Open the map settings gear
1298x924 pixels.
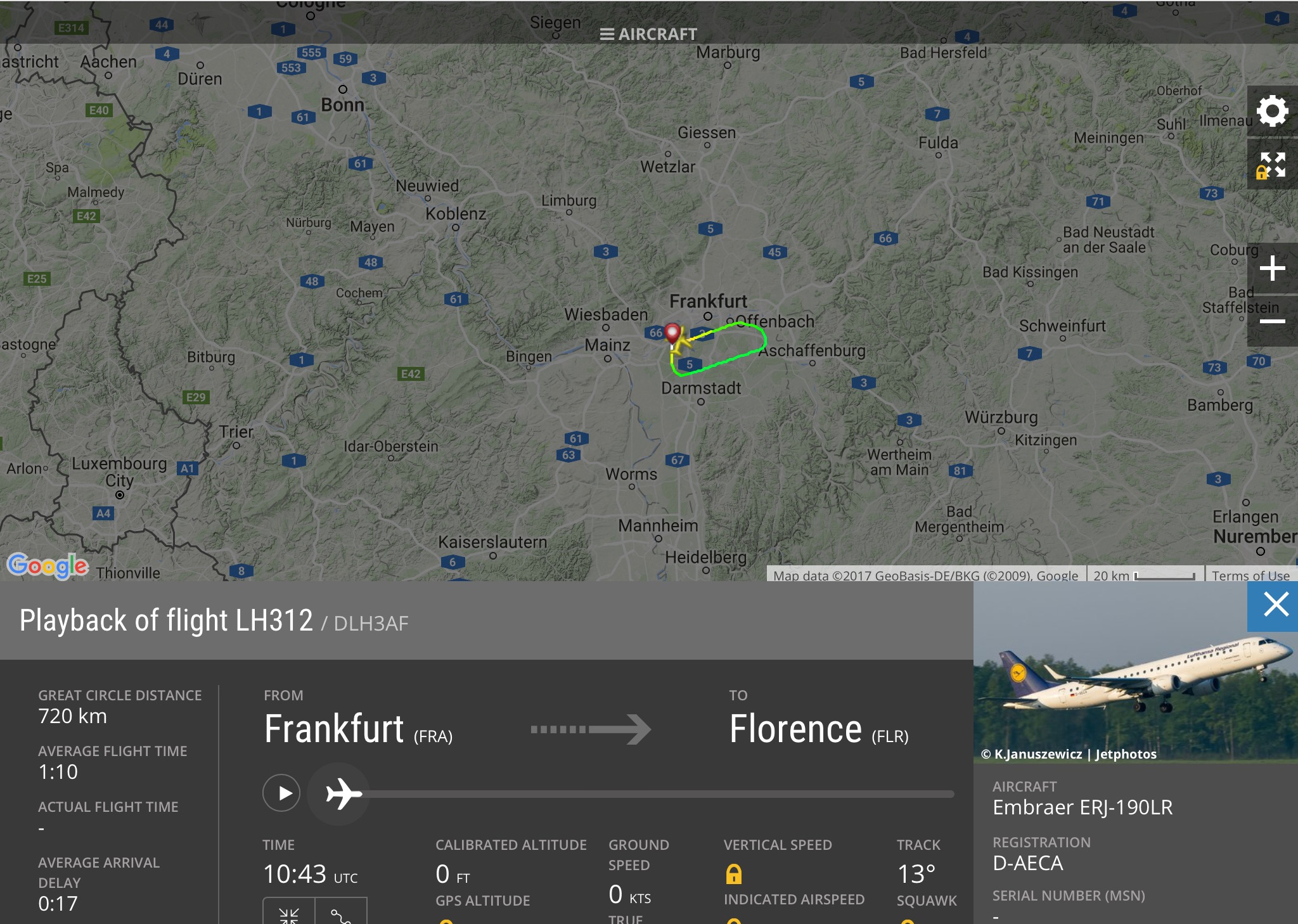click(x=1272, y=112)
